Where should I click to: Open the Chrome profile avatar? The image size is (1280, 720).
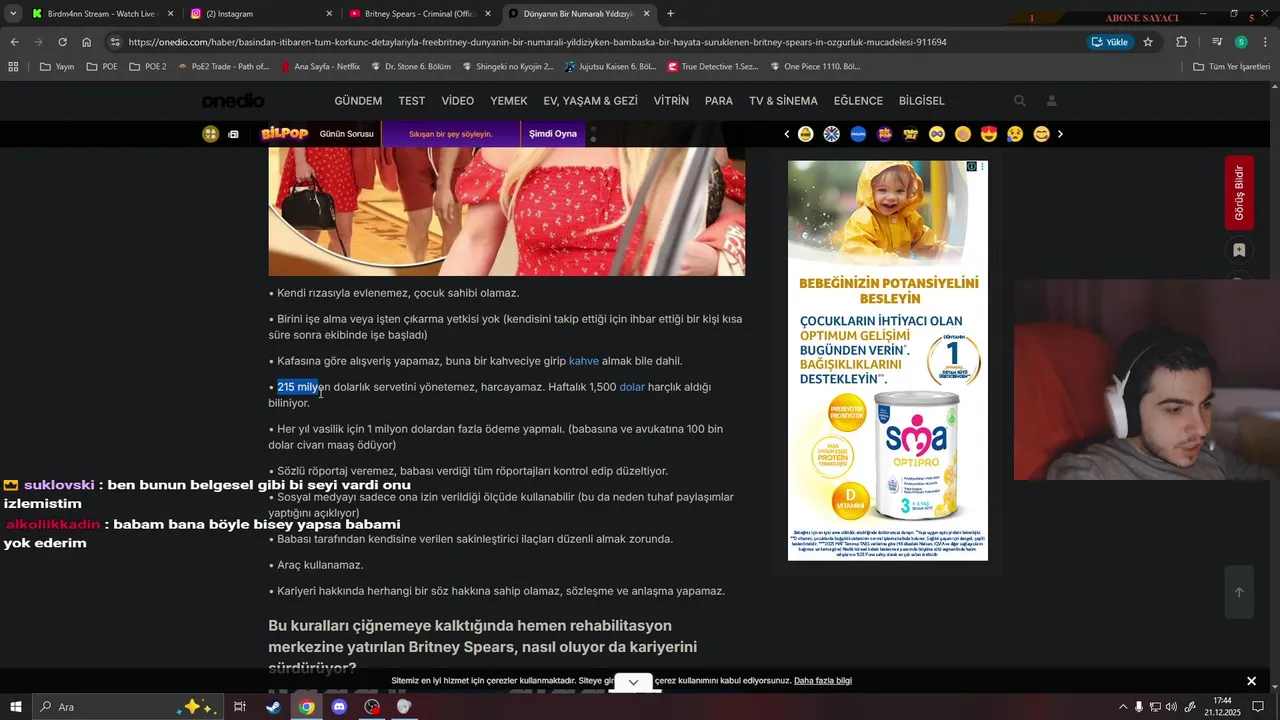[1241, 42]
